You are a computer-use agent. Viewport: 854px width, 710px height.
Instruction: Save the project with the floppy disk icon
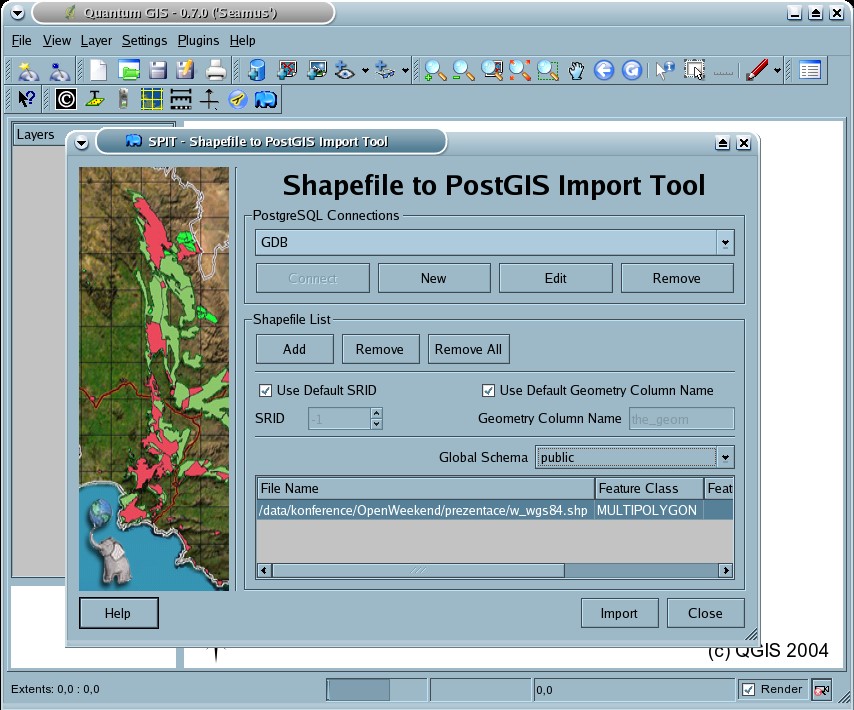point(158,70)
